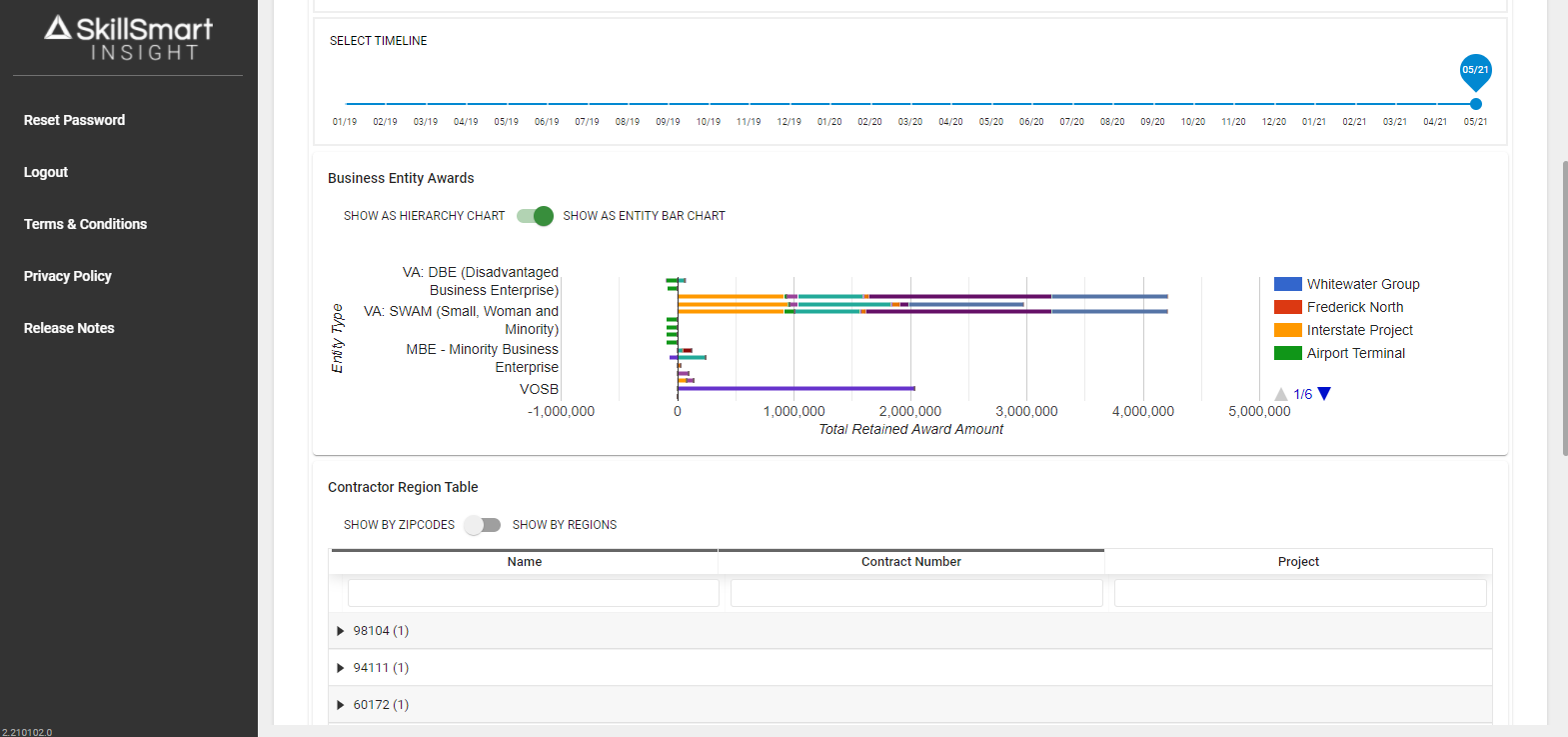Open Privacy Policy page
The width and height of the screenshot is (1568, 737).
(x=67, y=276)
